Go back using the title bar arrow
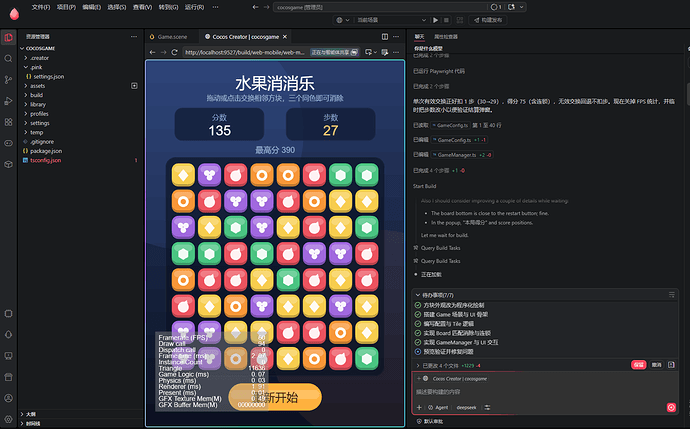The image size is (690, 429). click(x=255, y=7)
